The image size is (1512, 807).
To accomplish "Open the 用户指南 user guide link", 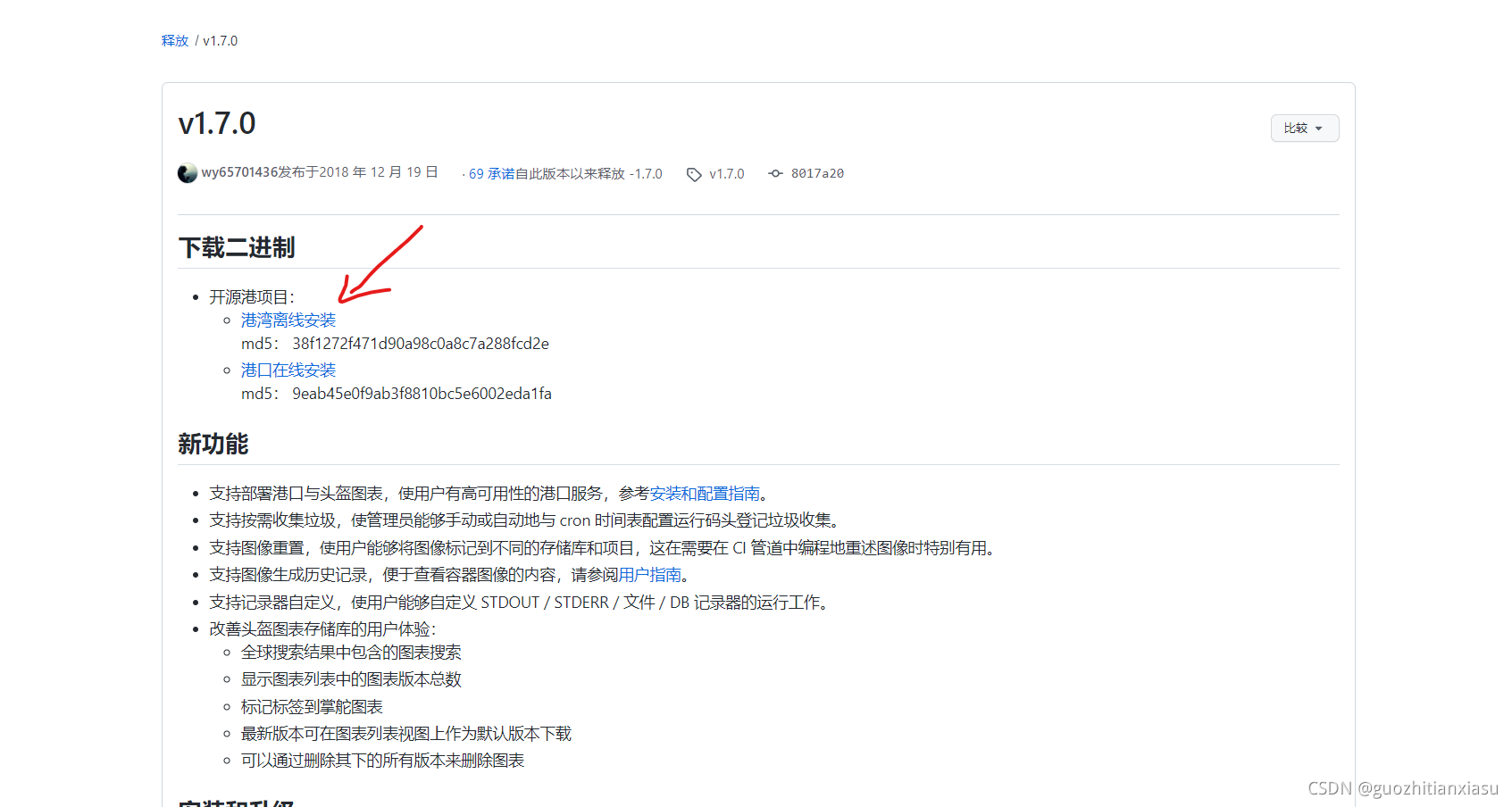I will click(x=649, y=575).
